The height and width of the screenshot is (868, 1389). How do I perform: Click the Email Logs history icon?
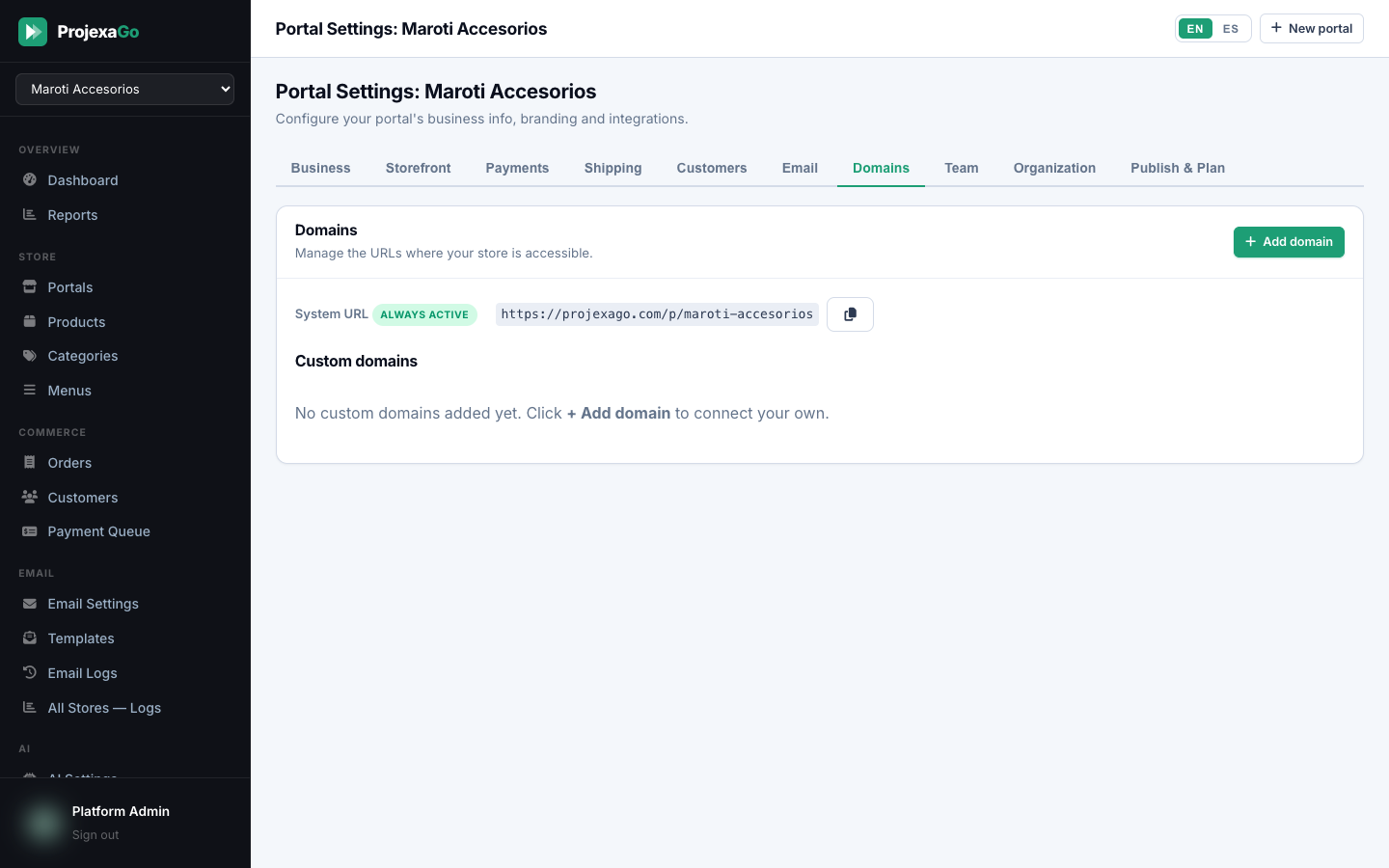pyautogui.click(x=30, y=672)
